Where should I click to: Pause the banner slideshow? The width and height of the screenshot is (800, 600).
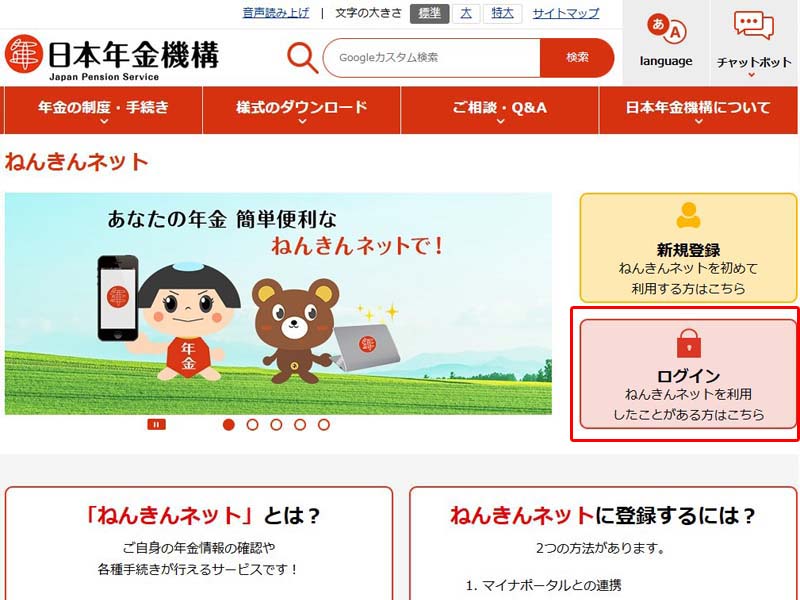[x=157, y=424]
